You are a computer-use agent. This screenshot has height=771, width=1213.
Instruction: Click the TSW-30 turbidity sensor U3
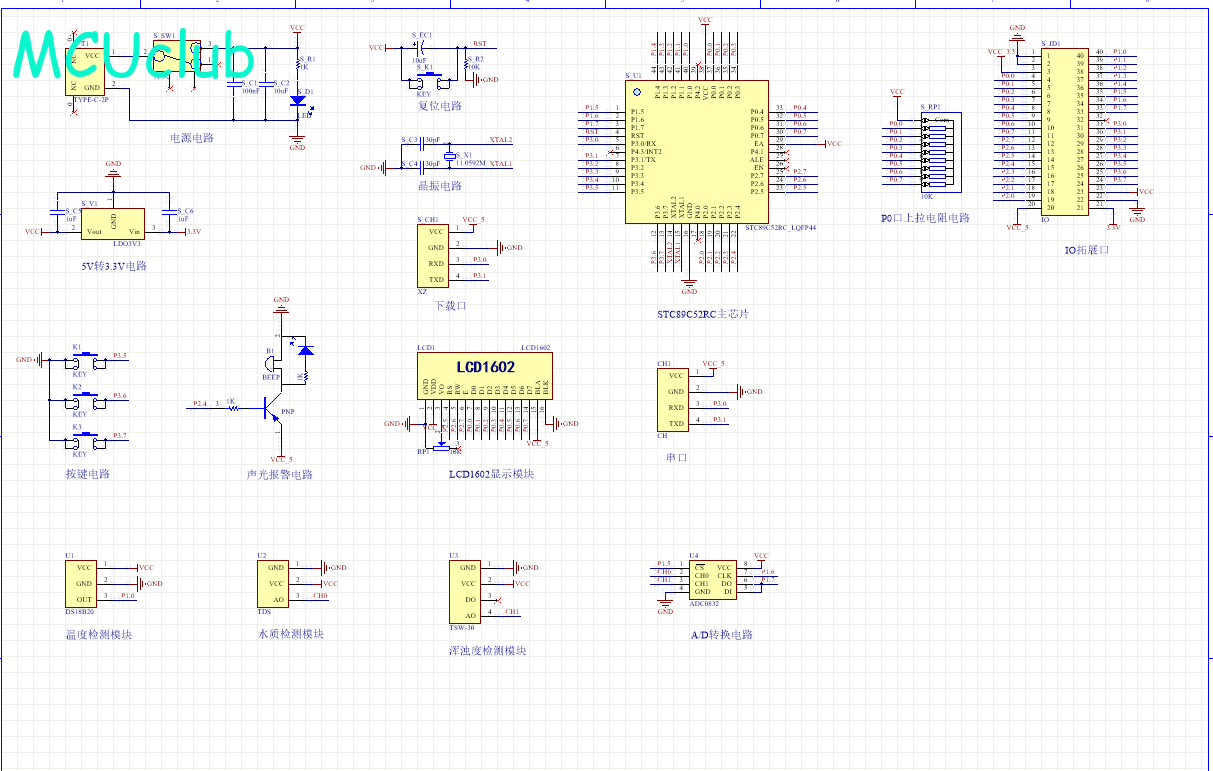pos(465,591)
